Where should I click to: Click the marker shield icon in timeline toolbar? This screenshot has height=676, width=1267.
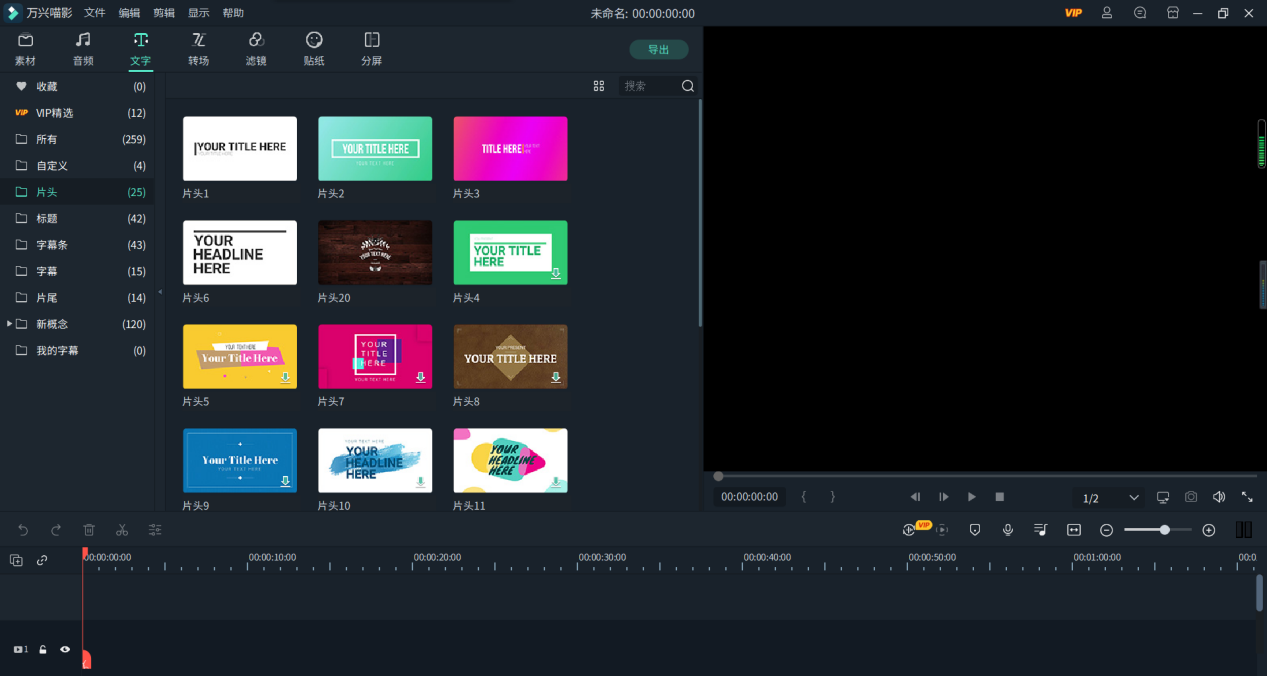click(x=975, y=530)
